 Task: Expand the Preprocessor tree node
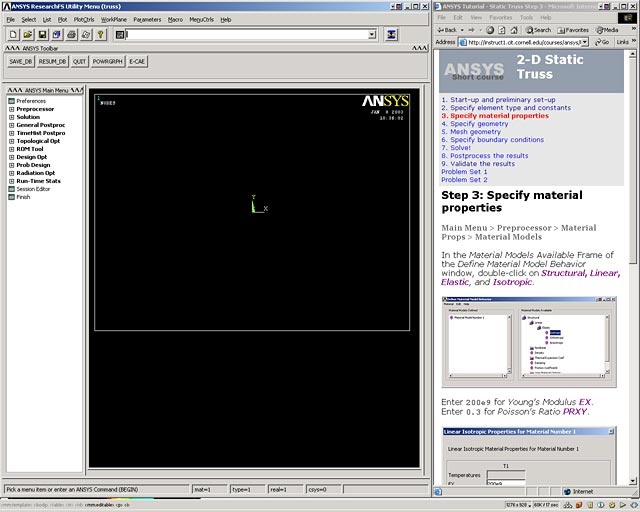[x=11, y=109]
